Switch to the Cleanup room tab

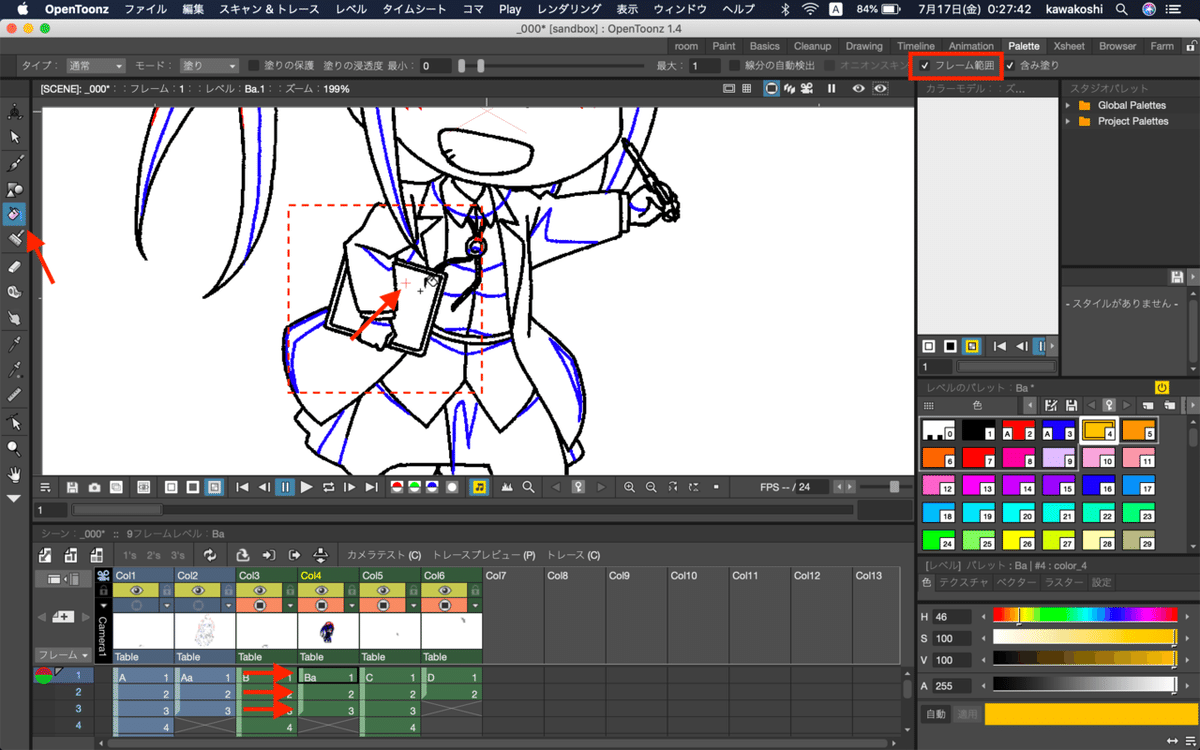[x=812, y=46]
